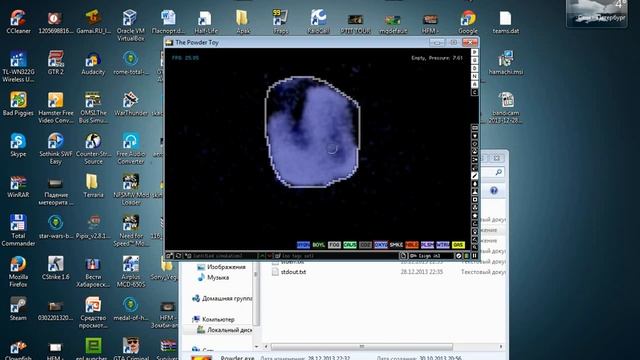This screenshot has width=640, height=360.
Task: Open the star-shaped Special category icon
Action: (474, 216)
